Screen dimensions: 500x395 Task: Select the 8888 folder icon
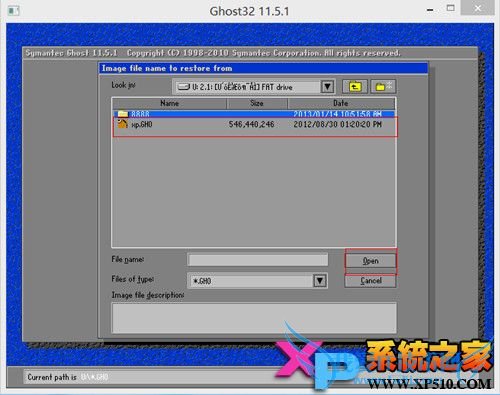coord(123,114)
